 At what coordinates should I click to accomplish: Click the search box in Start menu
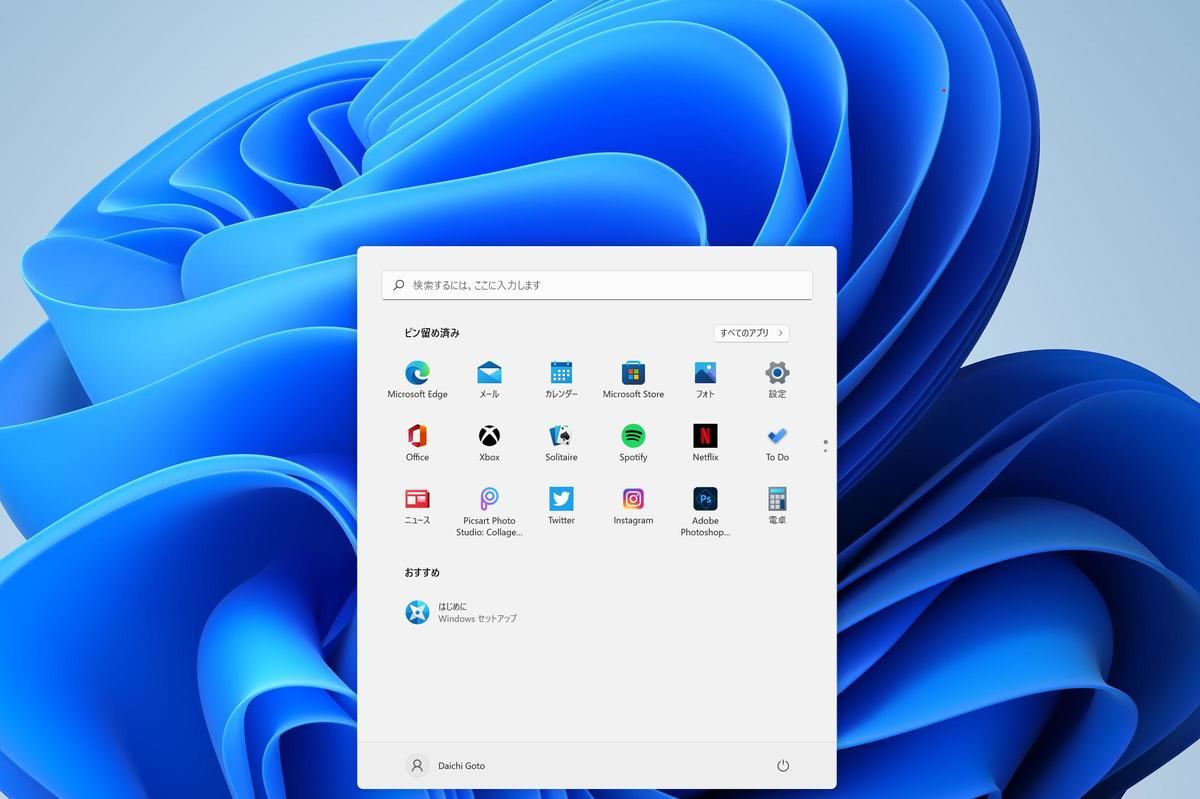point(597,285)
